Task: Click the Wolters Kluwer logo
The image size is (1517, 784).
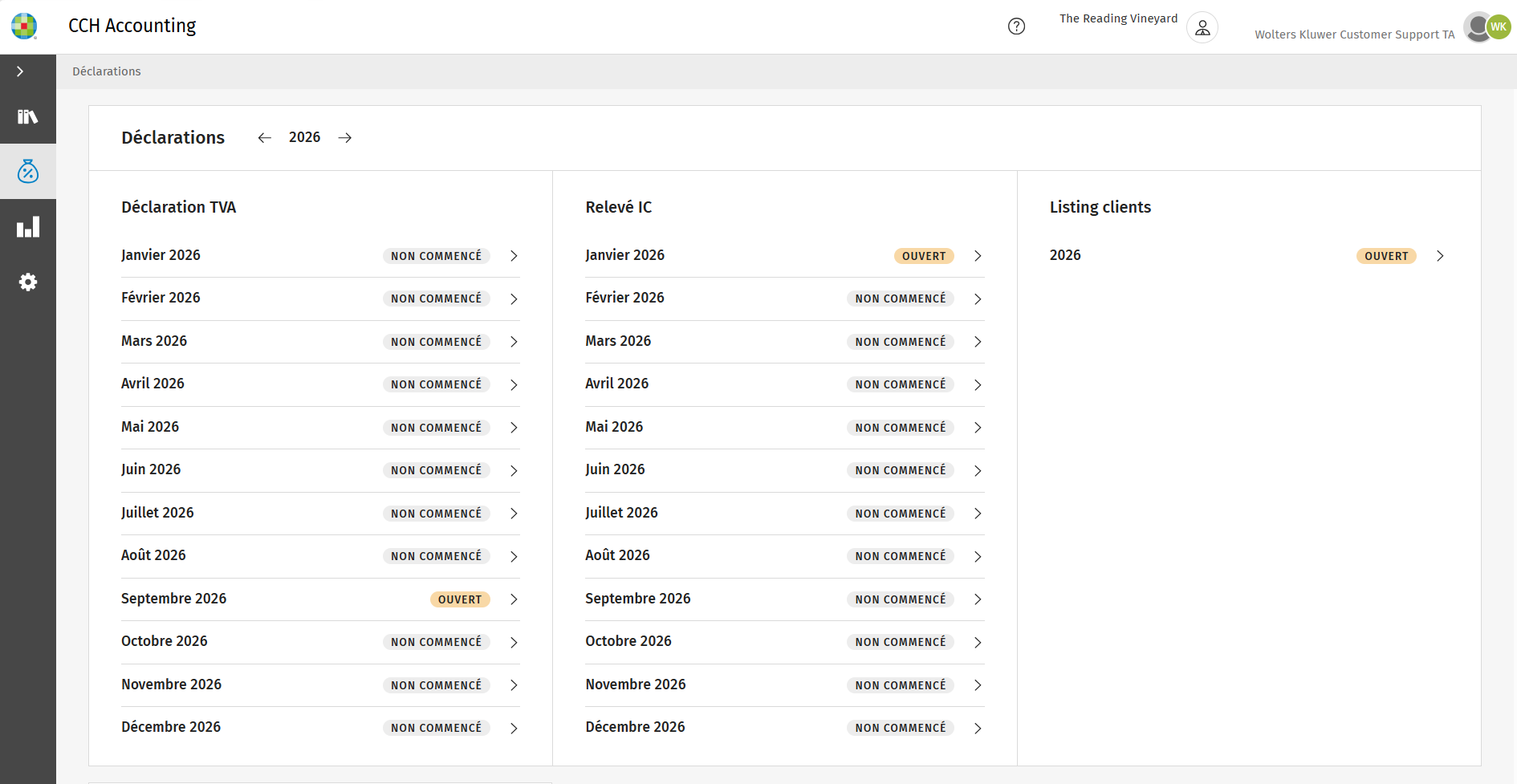Action: 24,26
